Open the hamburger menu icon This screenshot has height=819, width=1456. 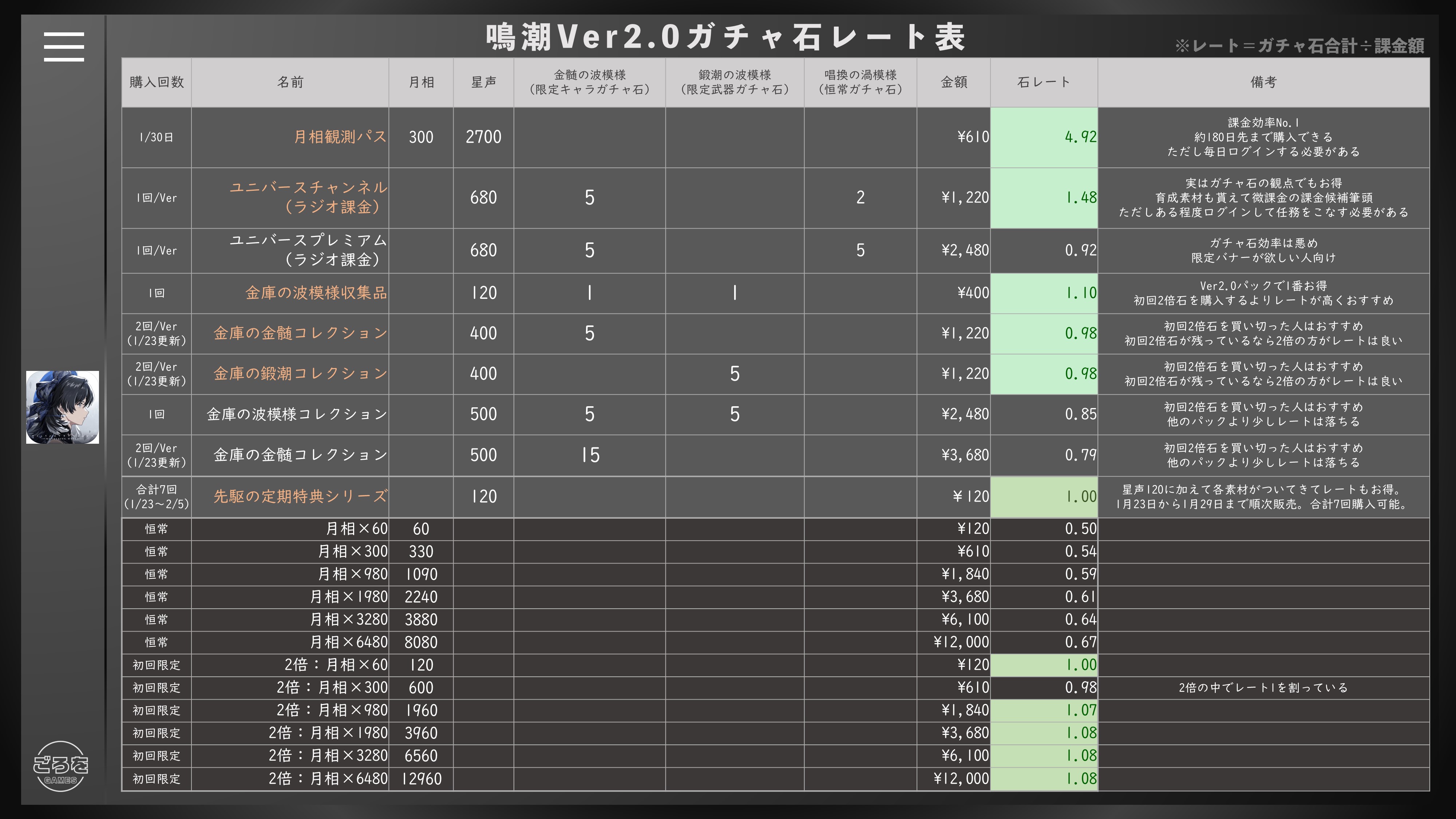[x=64, y=46]
